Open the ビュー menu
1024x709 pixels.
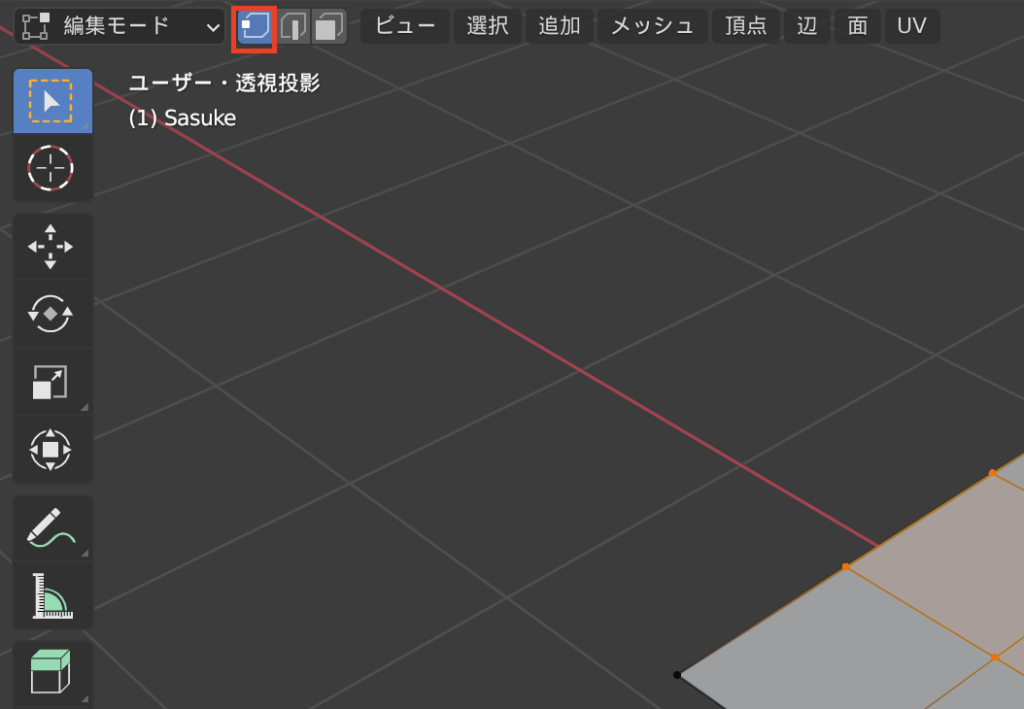pyautogui.click(x=405, y=26)
